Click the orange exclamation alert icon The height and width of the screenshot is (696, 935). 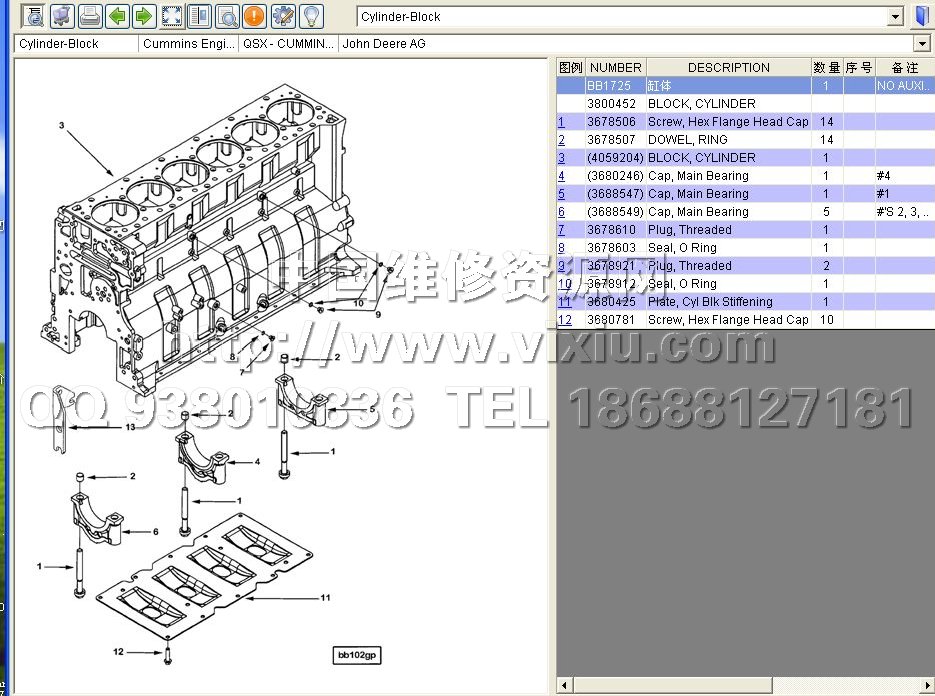click(255, 16)
